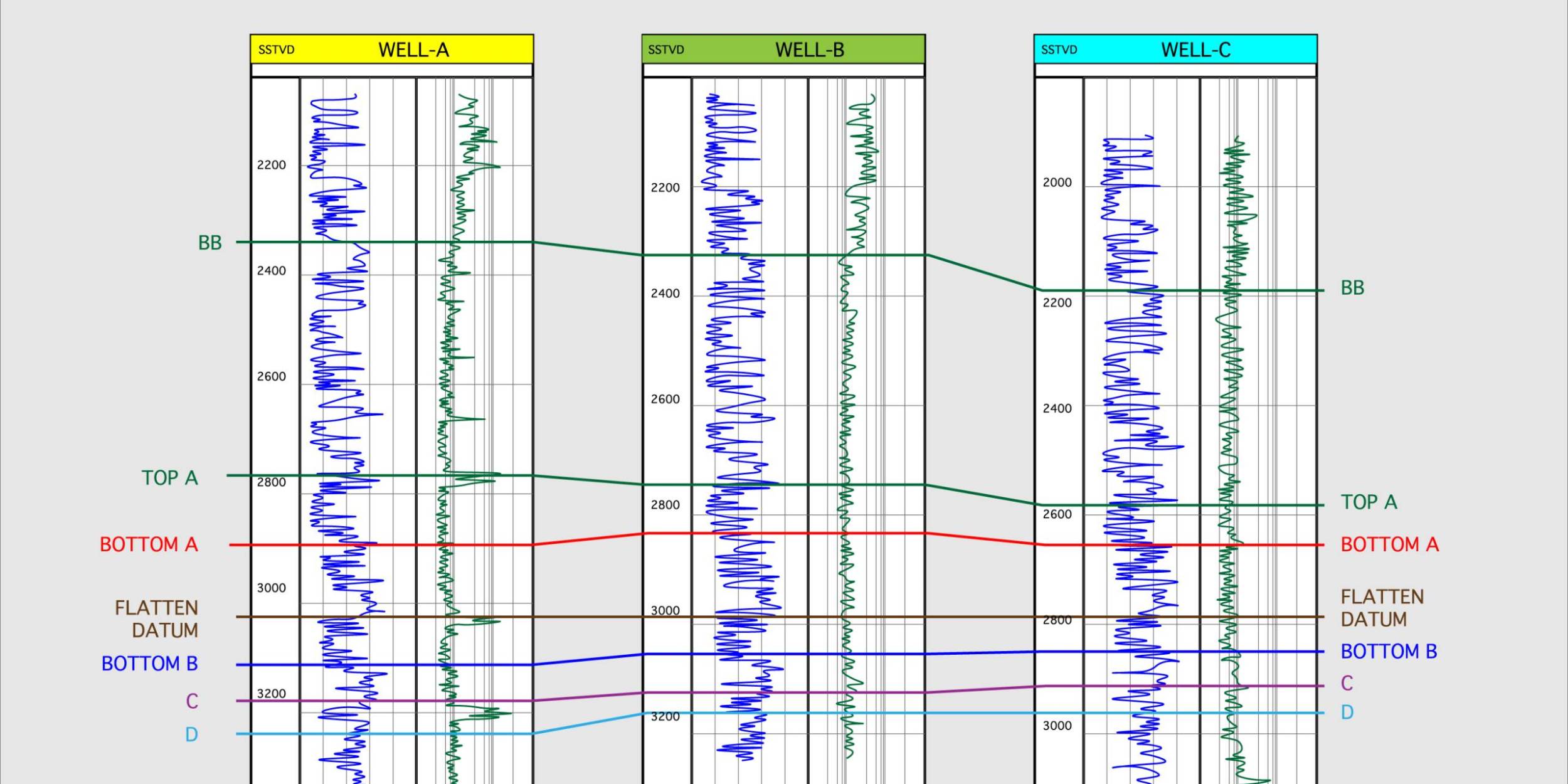This screenshot has height=784, width=1568.
Task: Click red BOTTOM A line between WELL-A and WELL-B
Action: [588, 539]
